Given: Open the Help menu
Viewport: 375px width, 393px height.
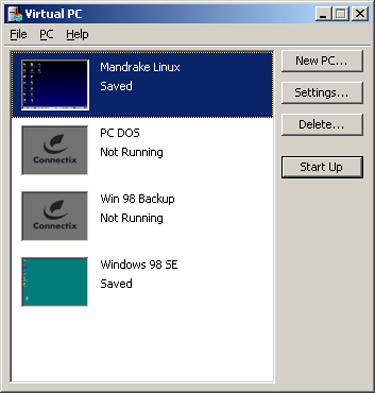Looking at the screenshot, I should click(77, 34).
